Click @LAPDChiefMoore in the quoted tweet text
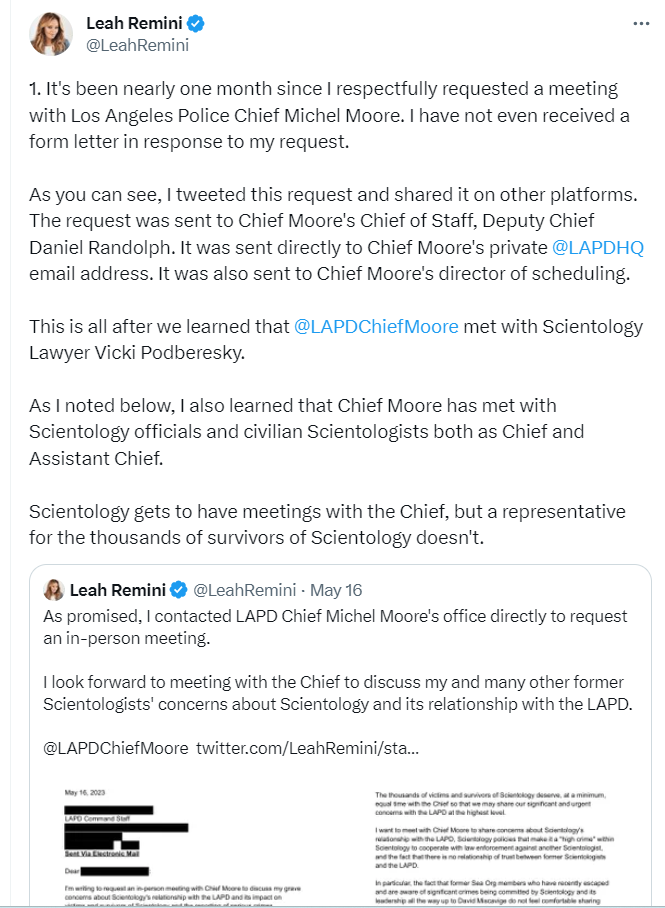This screenshot has width=665, height=908. [115, 747]
